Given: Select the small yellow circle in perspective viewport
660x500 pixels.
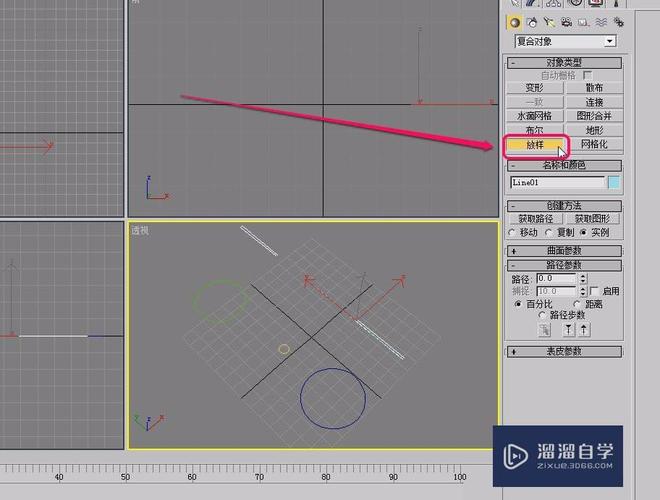Looking at the screenshot, I should point(284,349).
